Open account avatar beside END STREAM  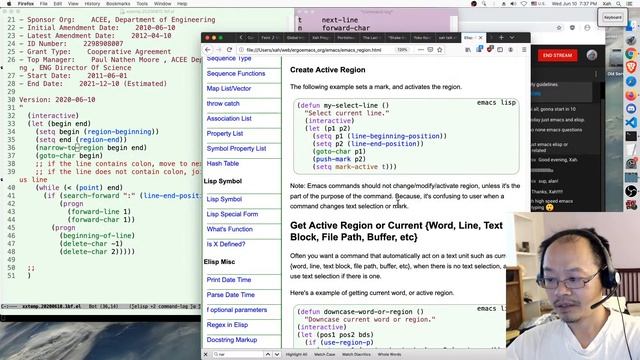pyautogui.click(x=591, y=55)
